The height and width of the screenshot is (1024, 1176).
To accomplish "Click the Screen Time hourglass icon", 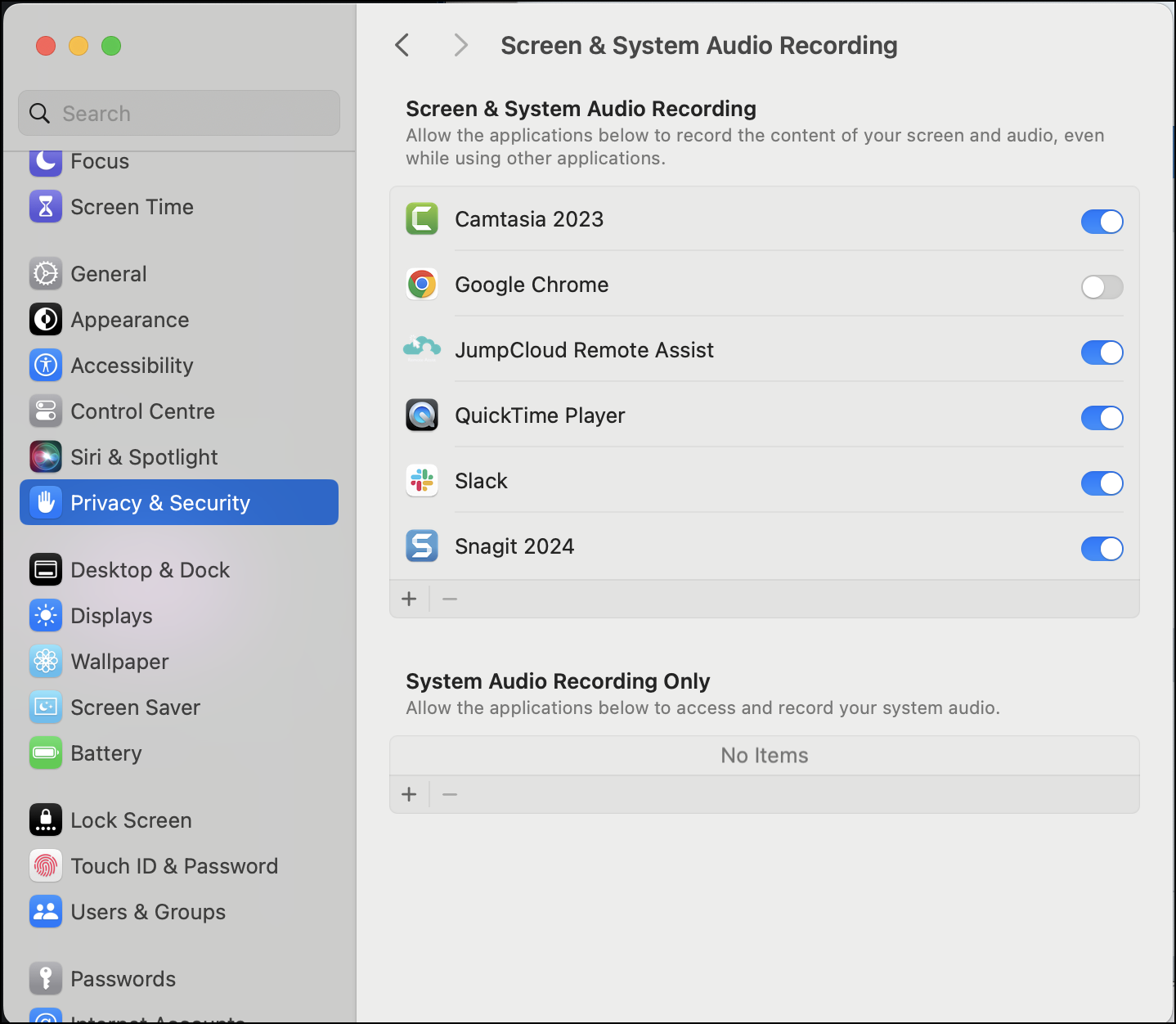I will pyautogui.click(x=45, y=206).
